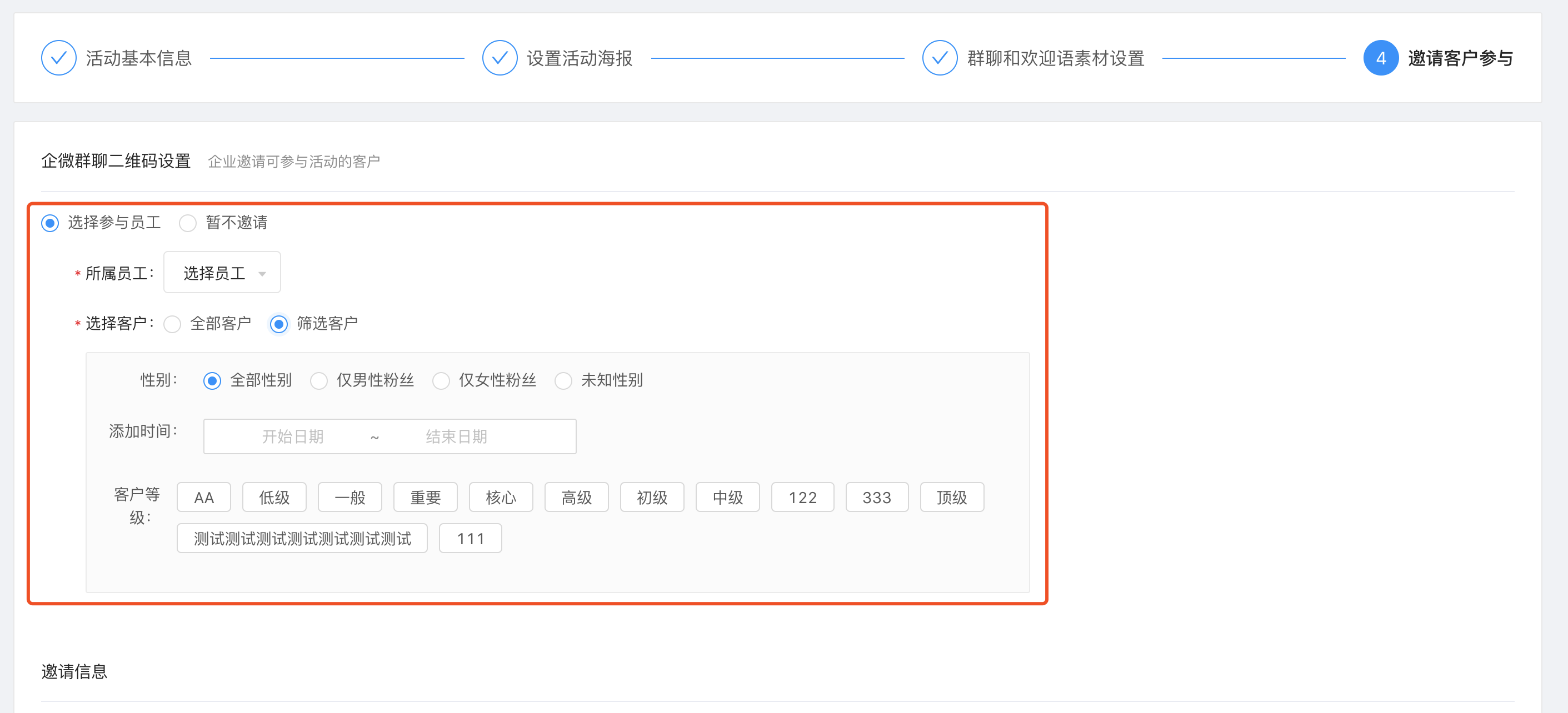The height and width of the screenshot is (713, 1568).
Task: Click the 设置活动海报 step checkmark icon
Action: [x=499, y=58]
